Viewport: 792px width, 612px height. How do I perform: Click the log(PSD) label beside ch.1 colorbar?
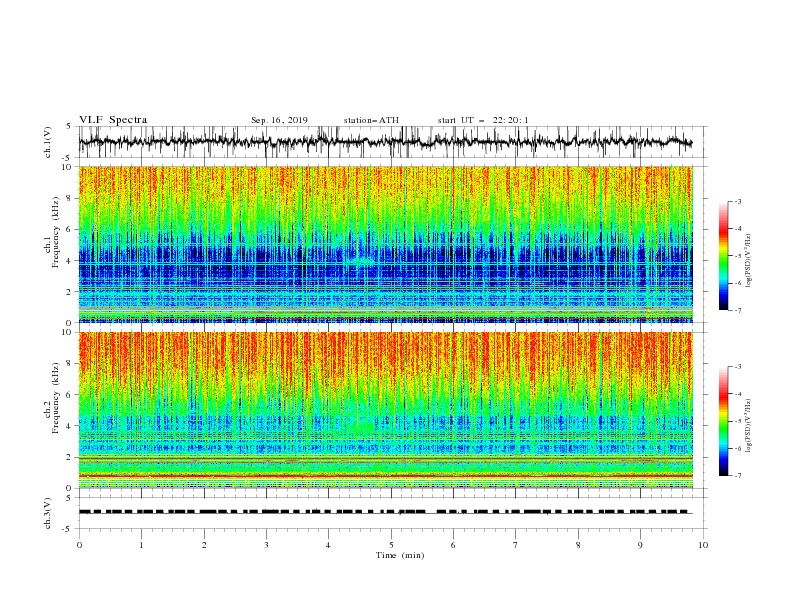[748, 260]
